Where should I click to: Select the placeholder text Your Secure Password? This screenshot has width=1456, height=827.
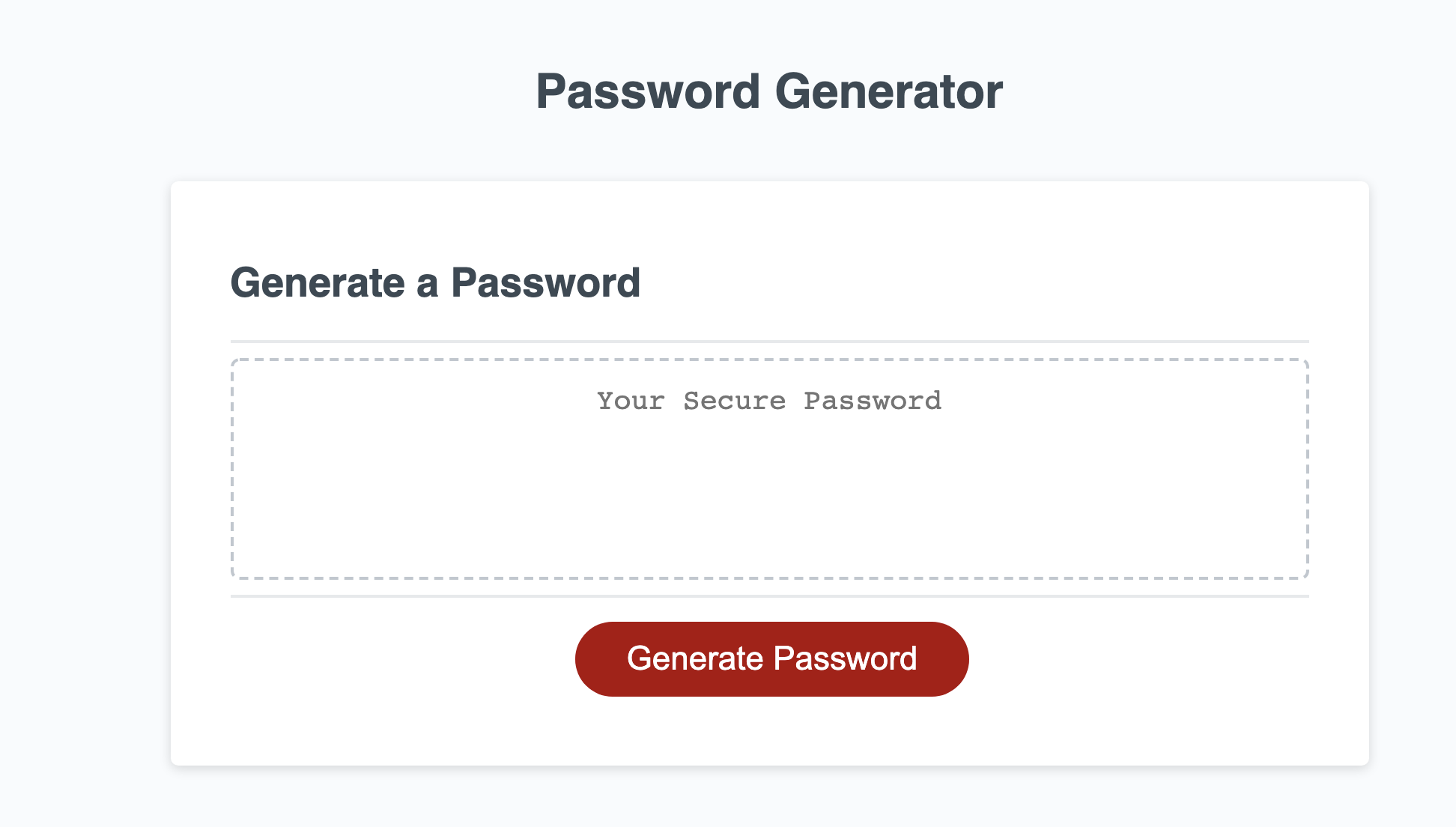[769, 401]
